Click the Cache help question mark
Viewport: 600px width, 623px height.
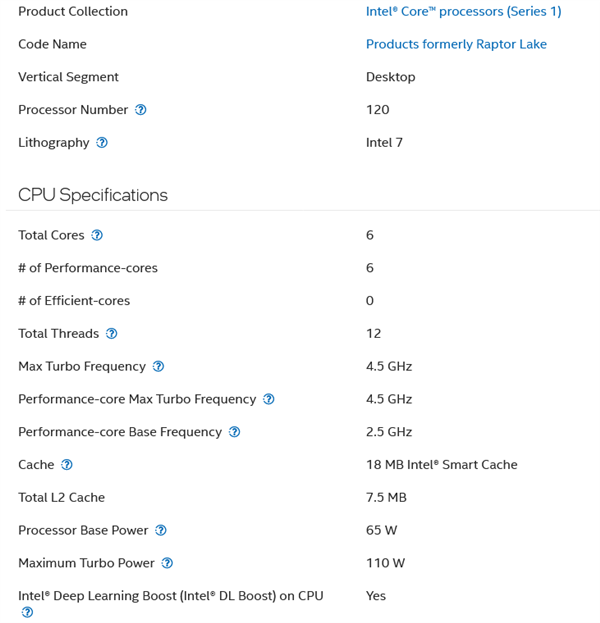click(x=67, y=465)
